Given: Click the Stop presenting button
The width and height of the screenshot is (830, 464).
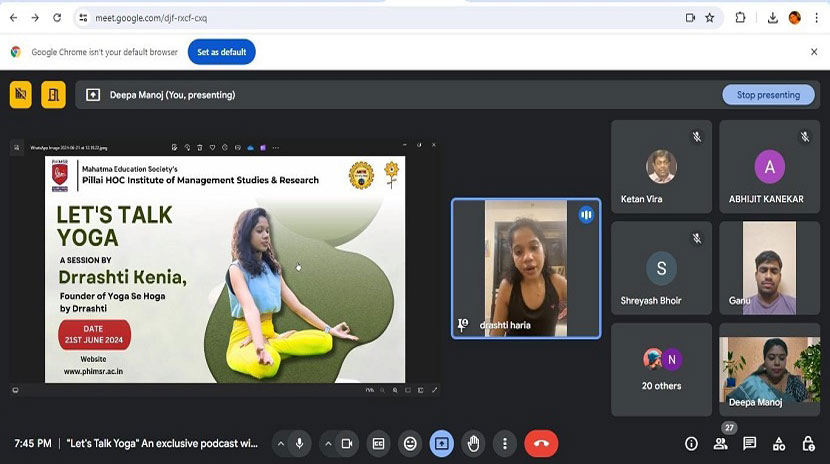Looking at the screenshot, I should [x=768, y=95].
